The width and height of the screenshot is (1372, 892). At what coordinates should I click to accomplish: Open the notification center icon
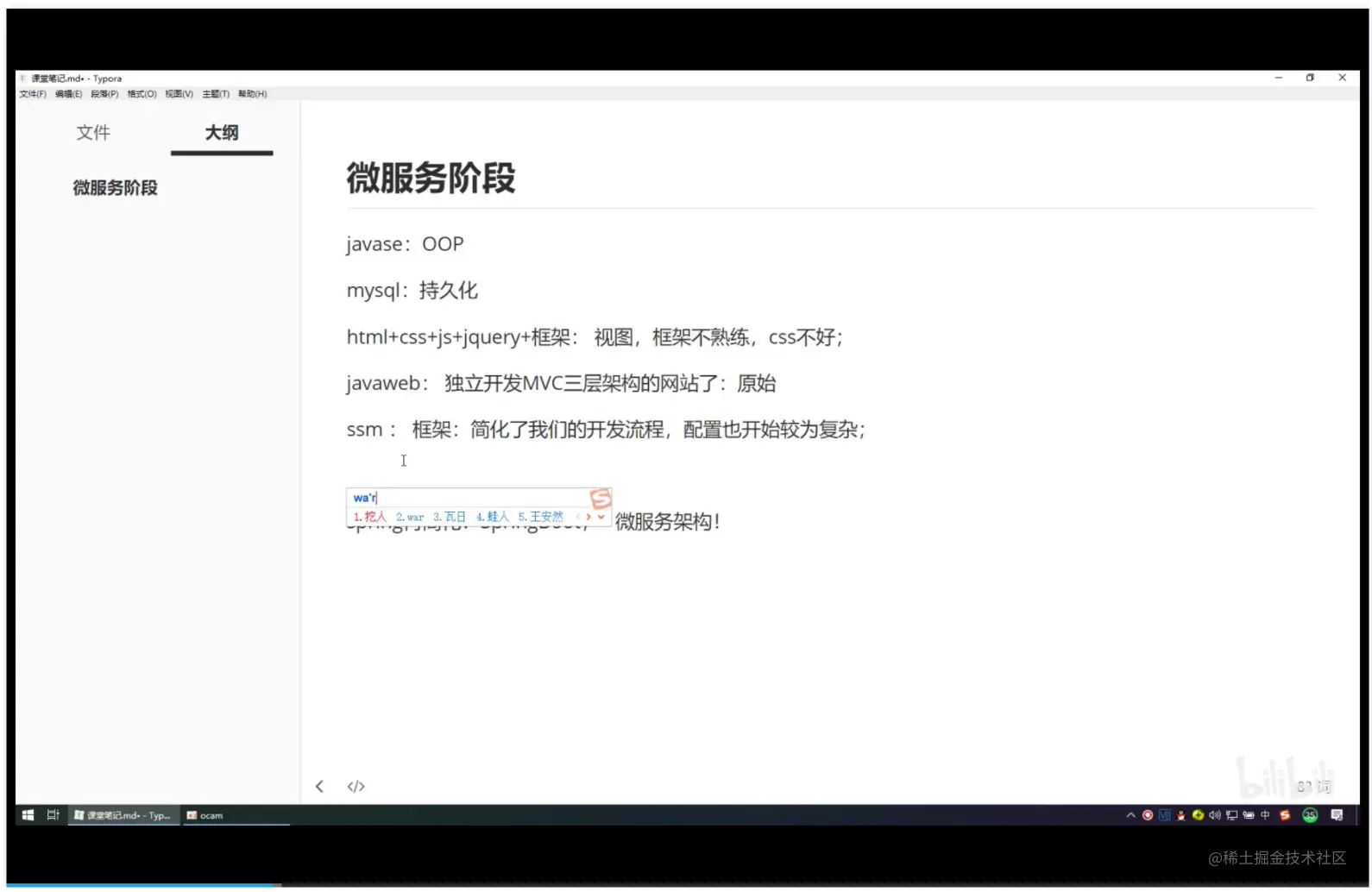pyautogui.click(x=1337, y=815)
